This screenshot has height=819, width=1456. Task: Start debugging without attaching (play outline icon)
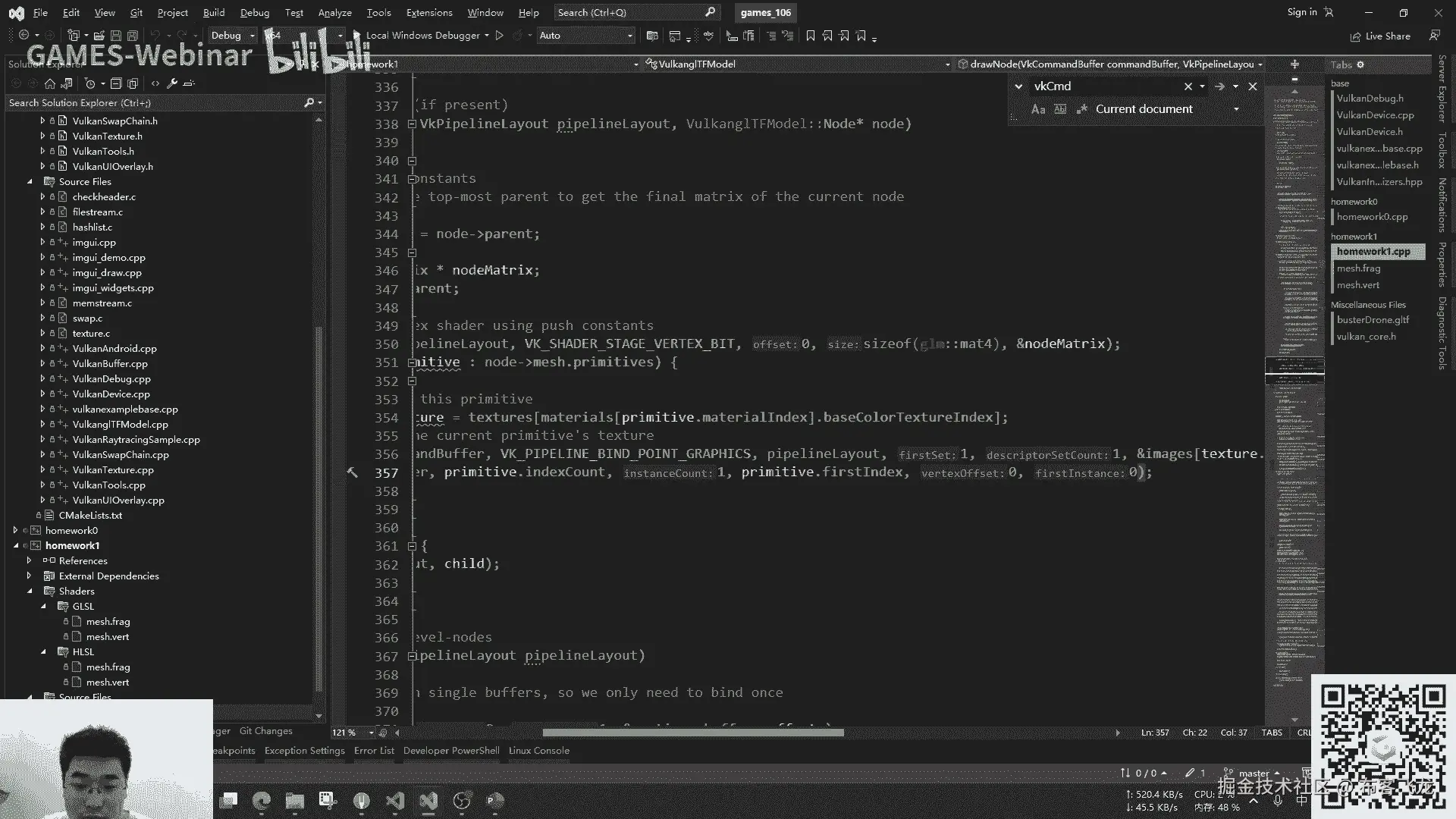coord(499,36)
